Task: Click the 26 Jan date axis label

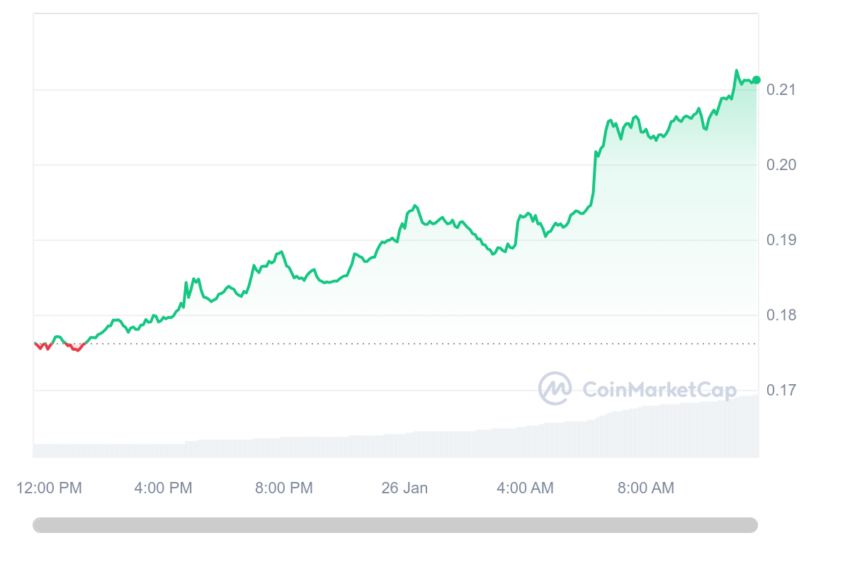Action: pos(404,488)
